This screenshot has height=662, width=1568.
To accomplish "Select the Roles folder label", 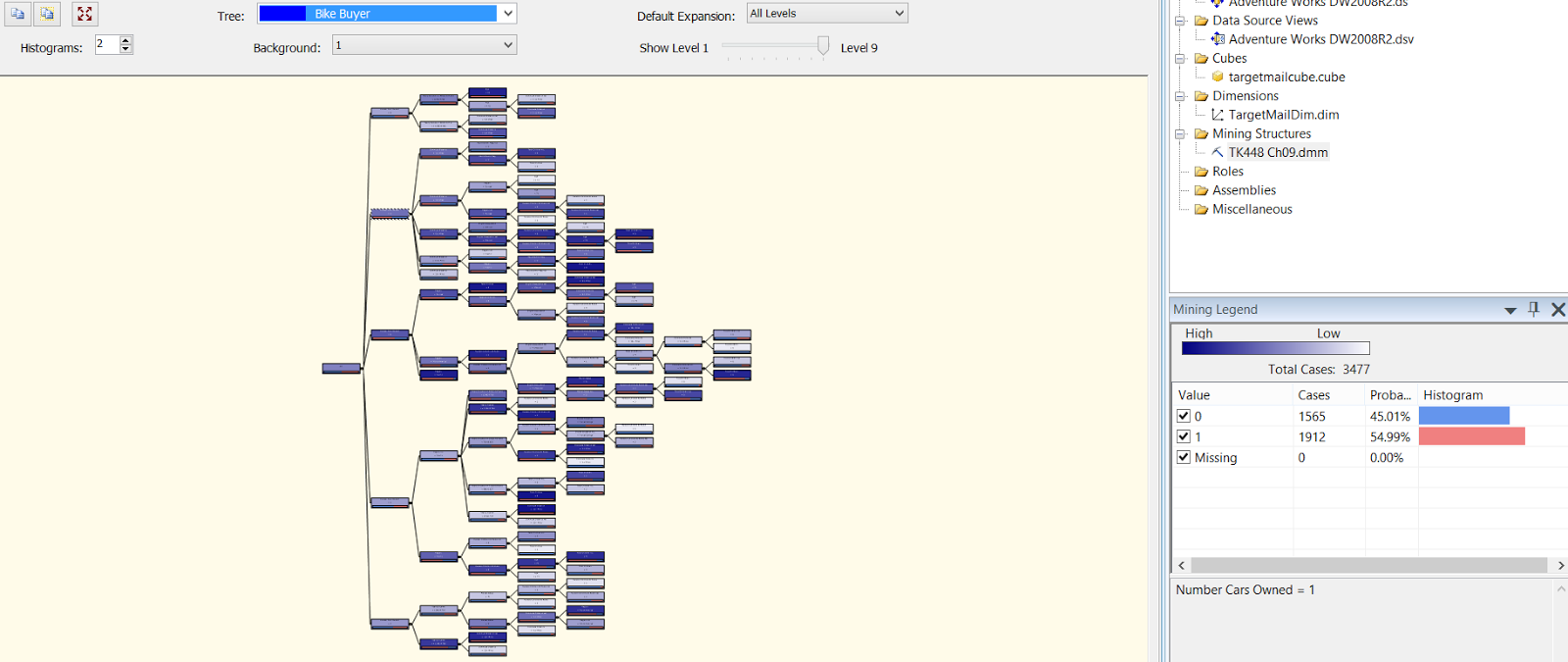I will [1228, 172].
